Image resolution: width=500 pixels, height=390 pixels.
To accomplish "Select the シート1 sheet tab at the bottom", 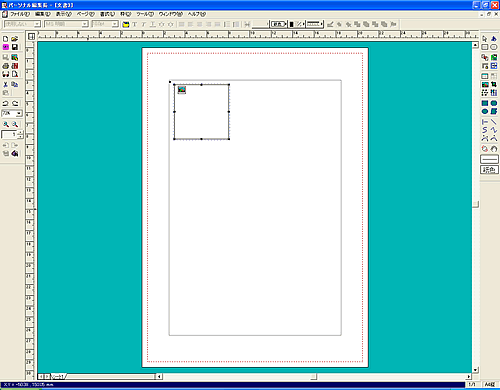I will [58, 377].
